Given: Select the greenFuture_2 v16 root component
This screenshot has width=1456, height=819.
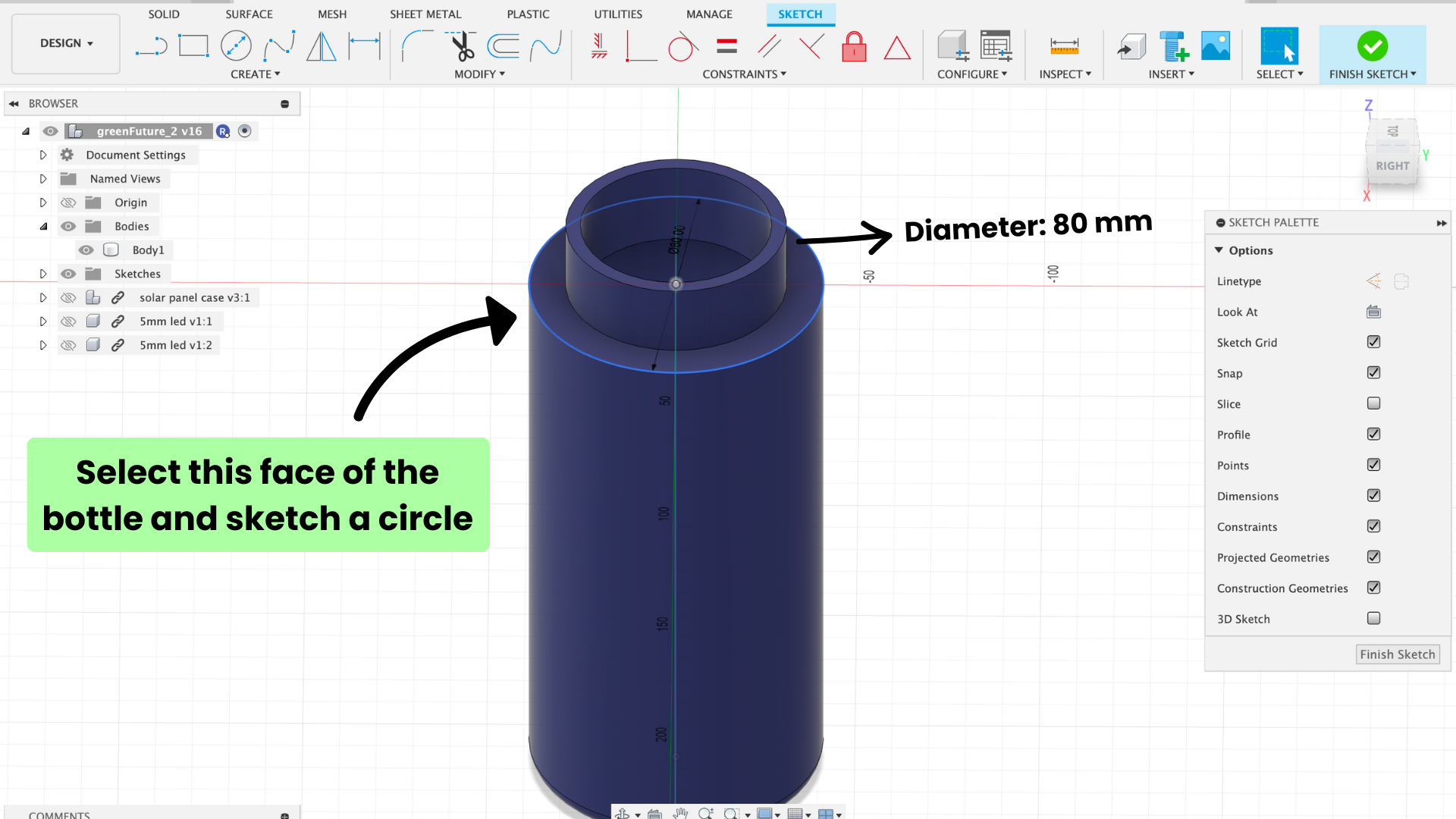Looking at the screenshot, I should tap(149, 131).
